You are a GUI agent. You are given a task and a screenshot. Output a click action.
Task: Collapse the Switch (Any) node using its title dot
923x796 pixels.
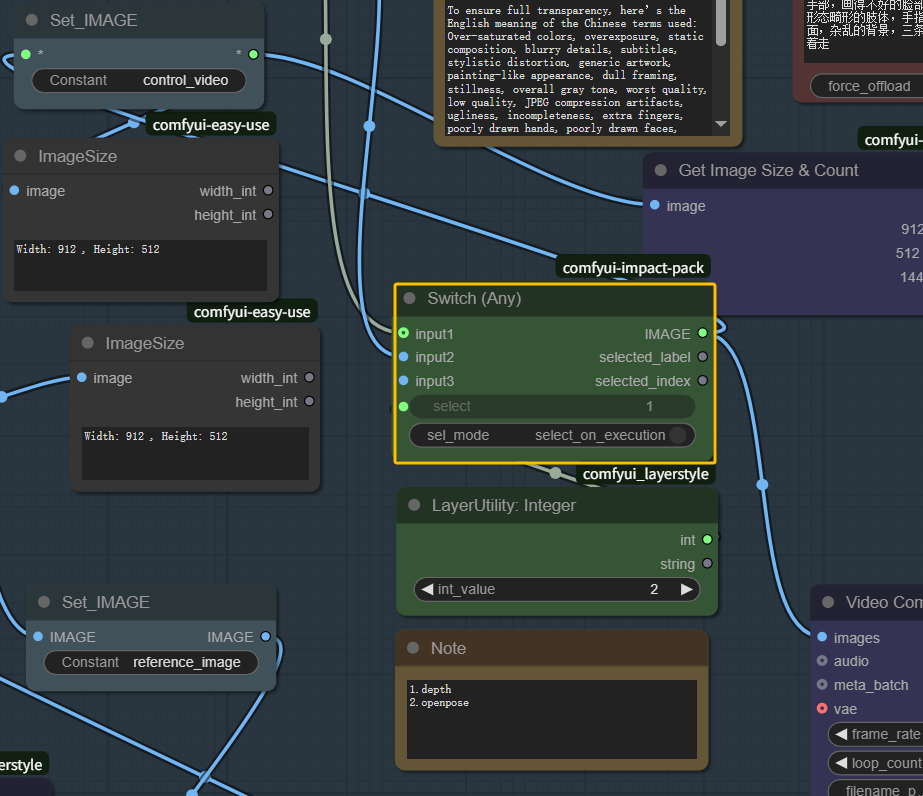[410, 298]
